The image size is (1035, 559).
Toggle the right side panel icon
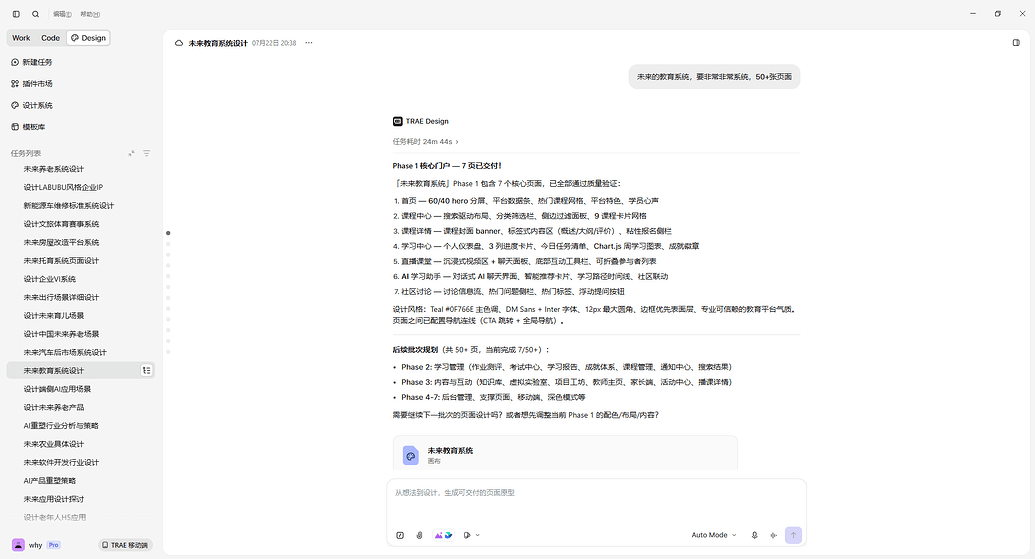click(x=1016, y=43)
